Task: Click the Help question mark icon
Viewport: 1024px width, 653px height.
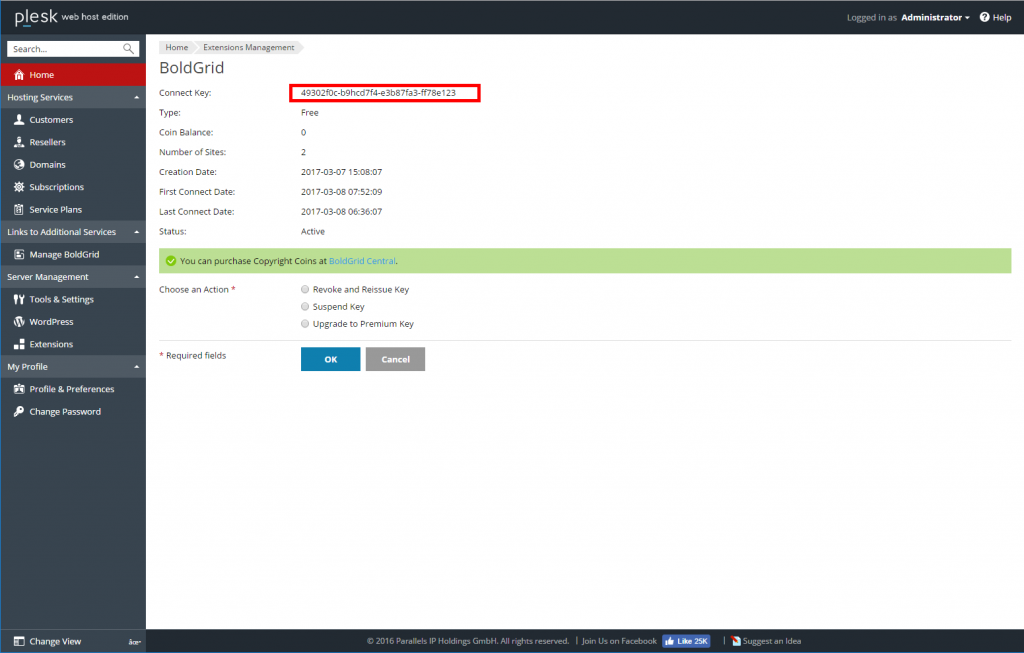Action: pos(984,17)
